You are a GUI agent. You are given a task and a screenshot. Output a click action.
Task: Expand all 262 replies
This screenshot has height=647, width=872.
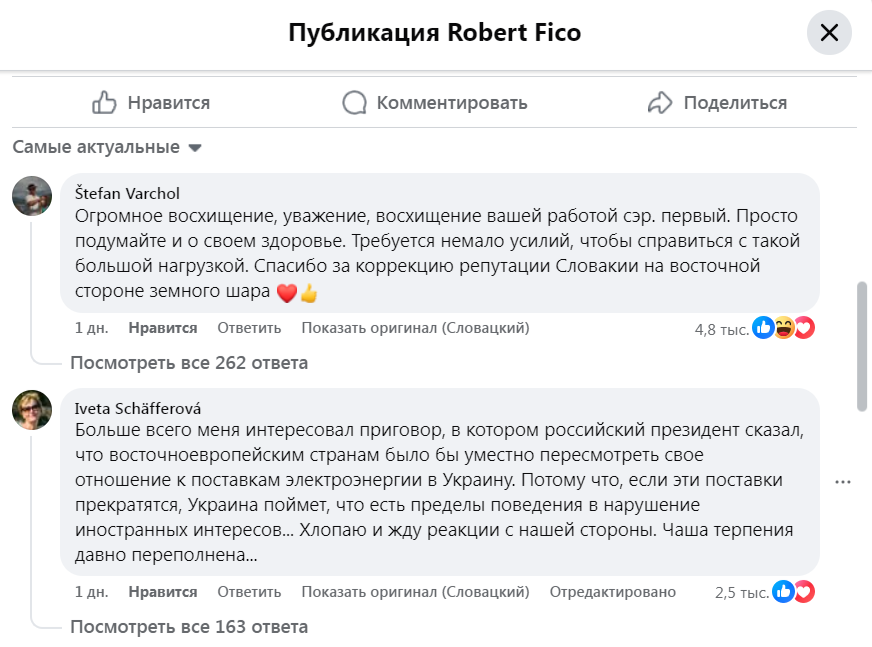point(189,363)
